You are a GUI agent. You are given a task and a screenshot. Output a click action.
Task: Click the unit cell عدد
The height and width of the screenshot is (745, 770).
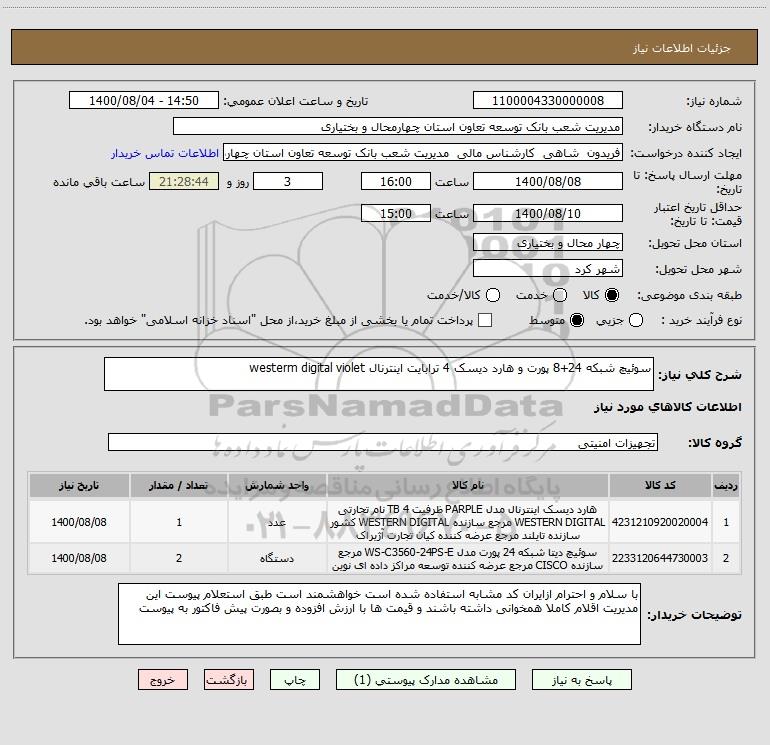tap(277, 522)
